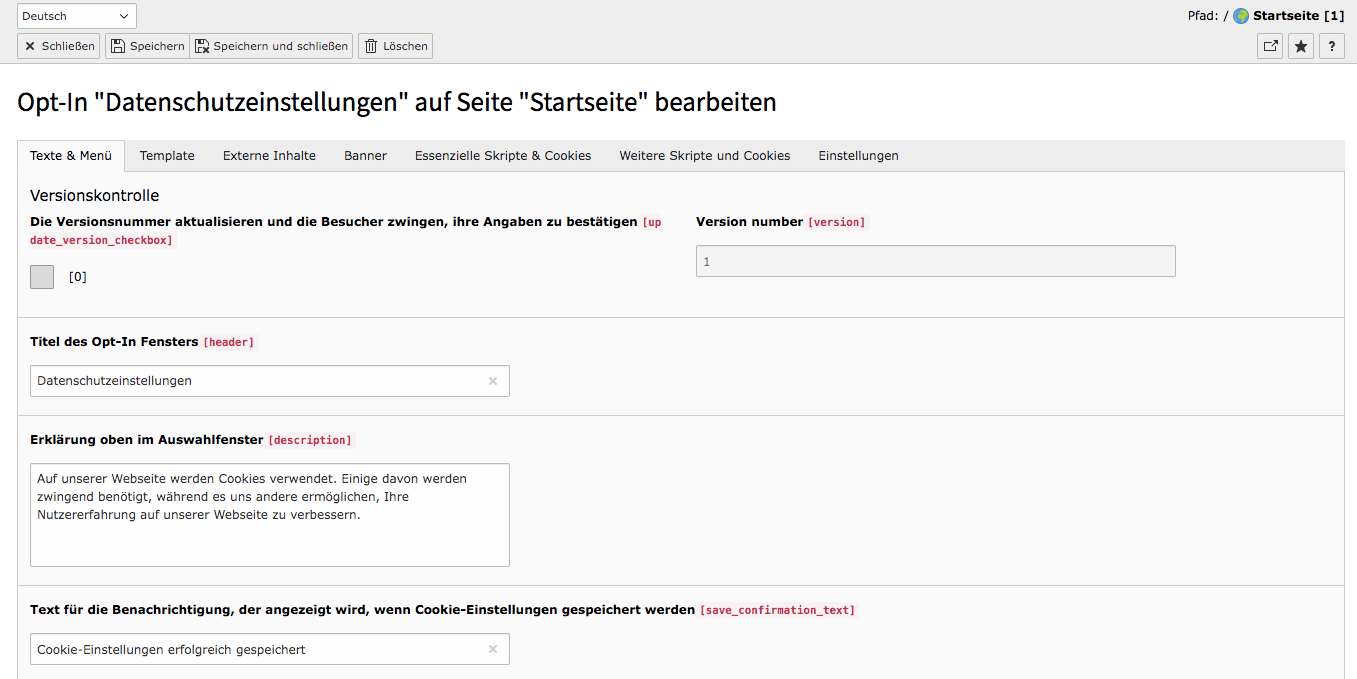Open the Banner tab
The height and width of the screenshot is (679, 1357).
click(365, 156)
